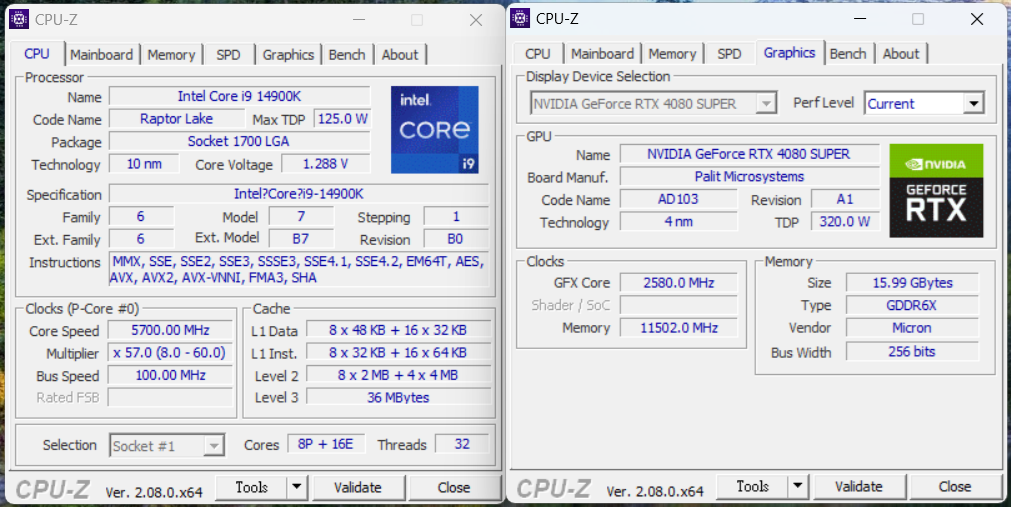This screenshot has height=507, width=1011.
Task: Click the Multiplier x 57.0 (8.0 - 60.0) value
Action: click(x=170, y=353)
